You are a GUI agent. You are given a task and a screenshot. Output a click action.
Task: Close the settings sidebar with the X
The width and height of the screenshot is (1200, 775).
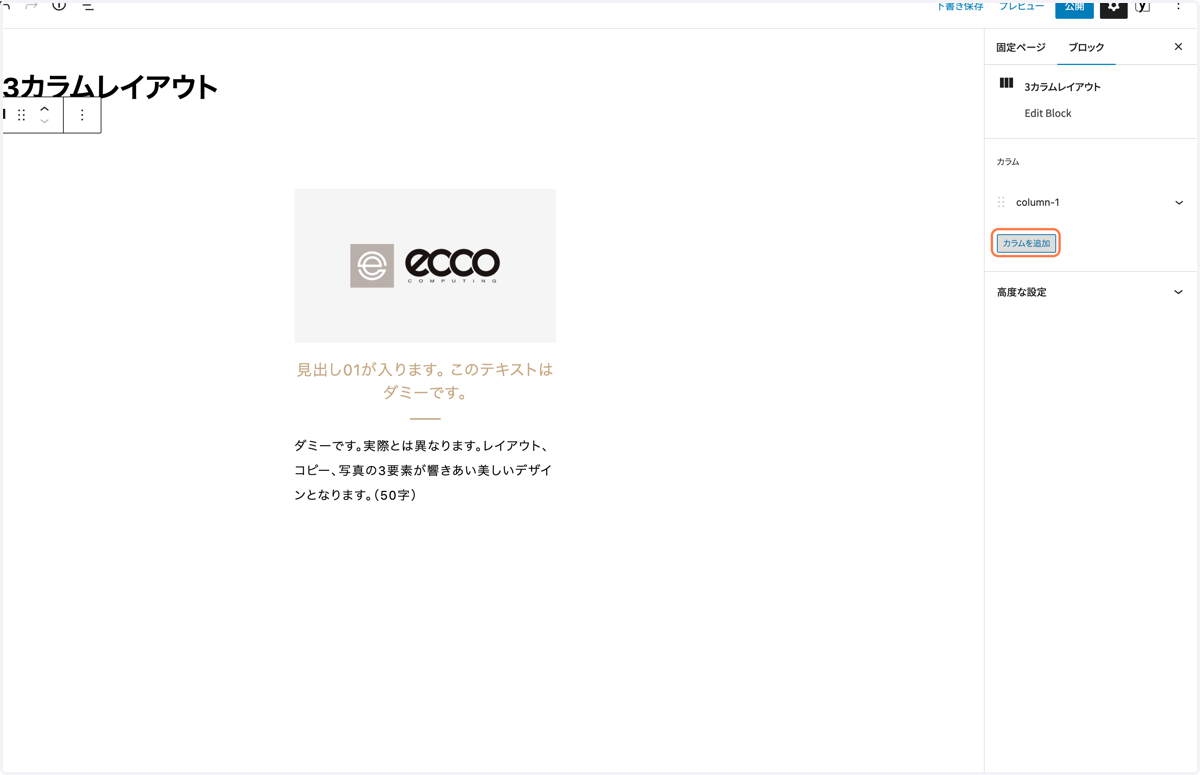[1178, 47]
